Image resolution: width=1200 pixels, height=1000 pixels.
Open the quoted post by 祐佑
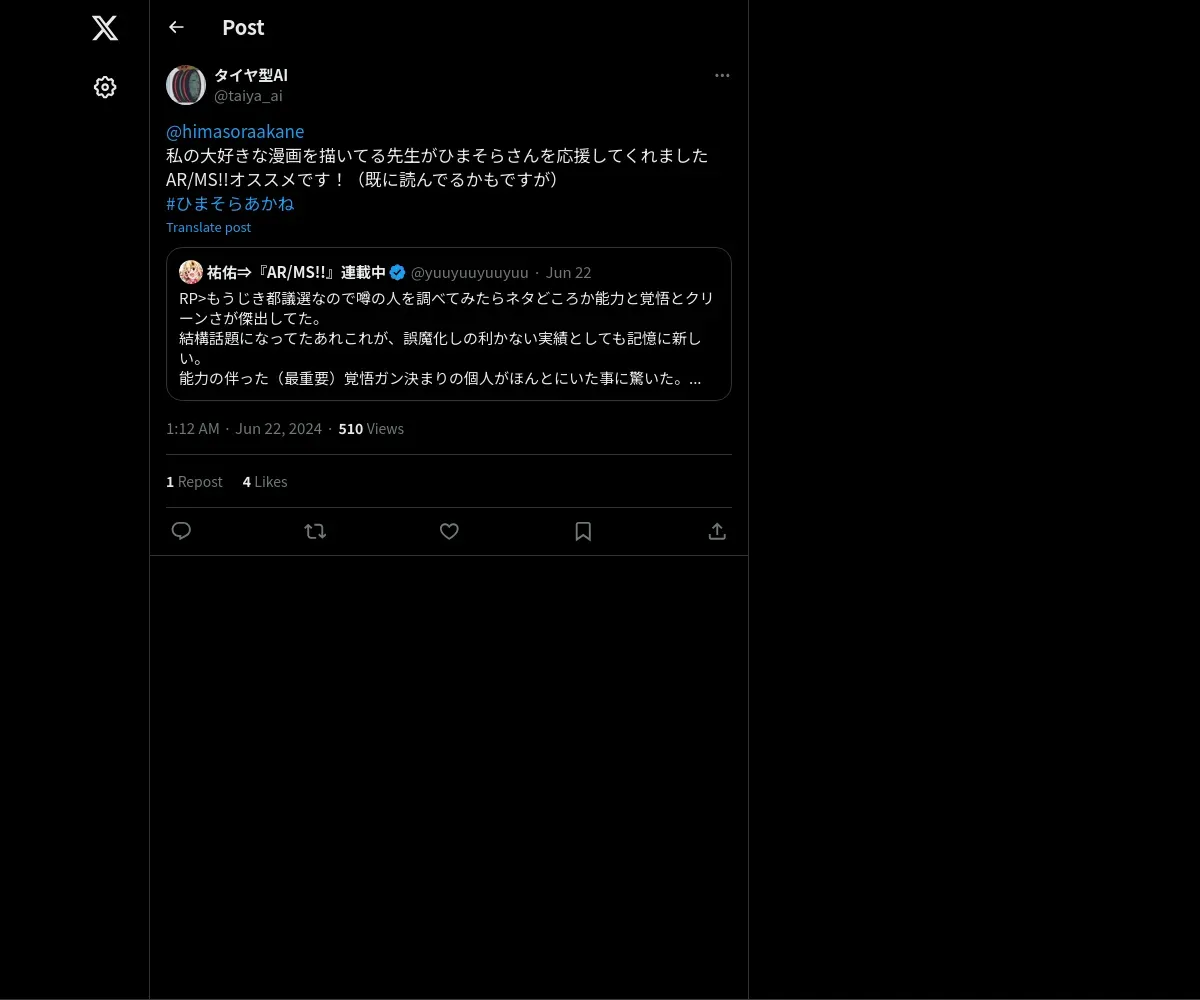tap(449, 324)
